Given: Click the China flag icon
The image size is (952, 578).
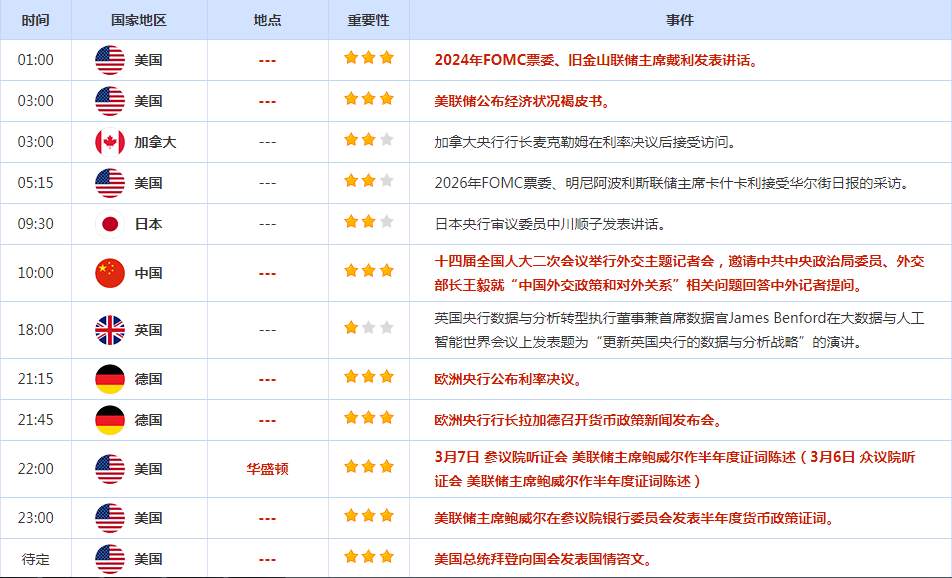Looking at the screenshot, I should pyautogui.click(x=110, y=273).
